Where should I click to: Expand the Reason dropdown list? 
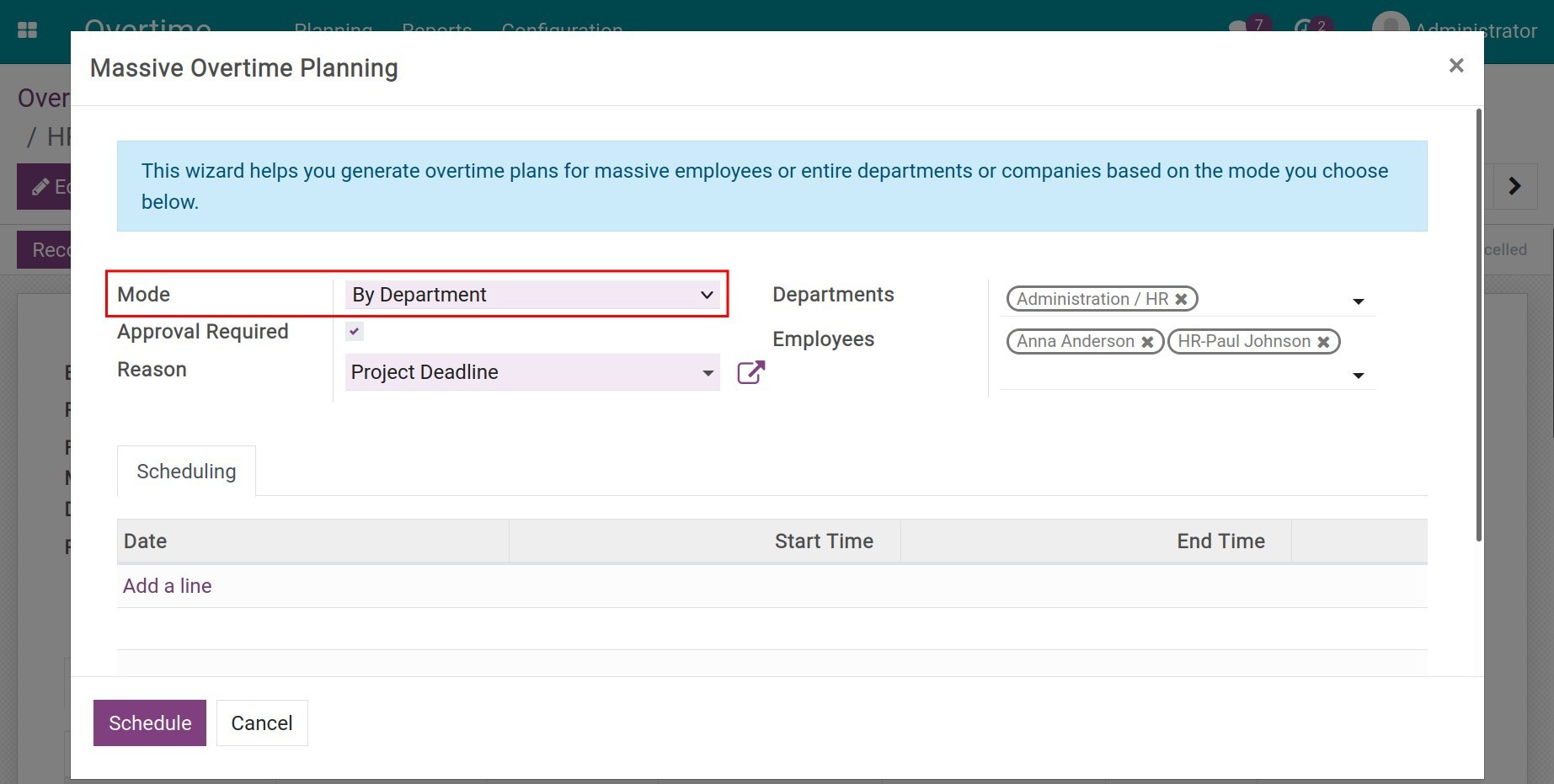(708, 373)
